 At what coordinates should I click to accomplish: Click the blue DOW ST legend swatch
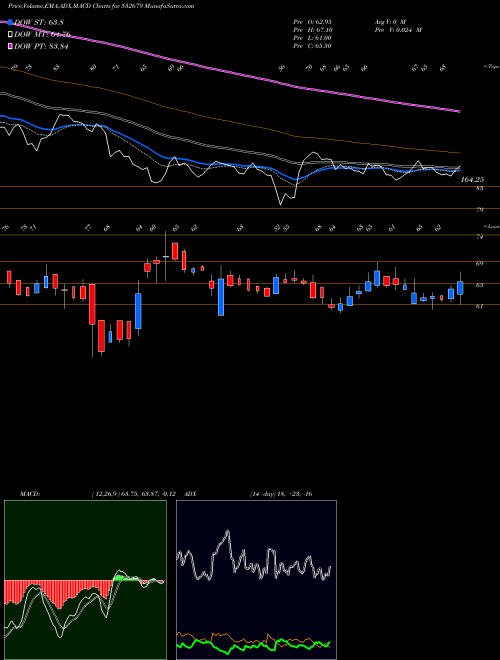11,22
